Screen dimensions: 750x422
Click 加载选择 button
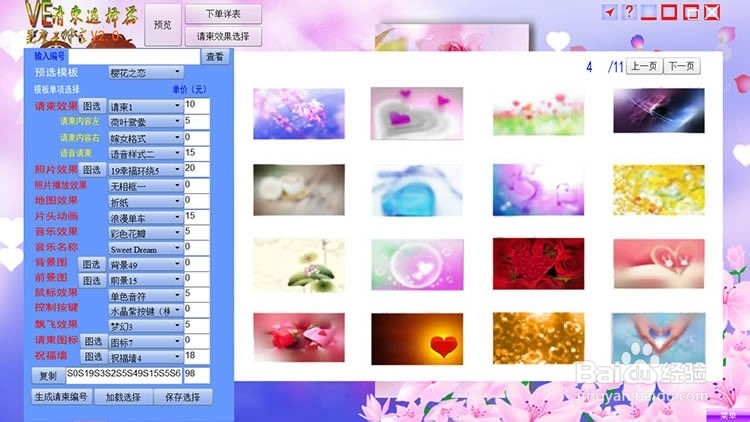point(123,397)
